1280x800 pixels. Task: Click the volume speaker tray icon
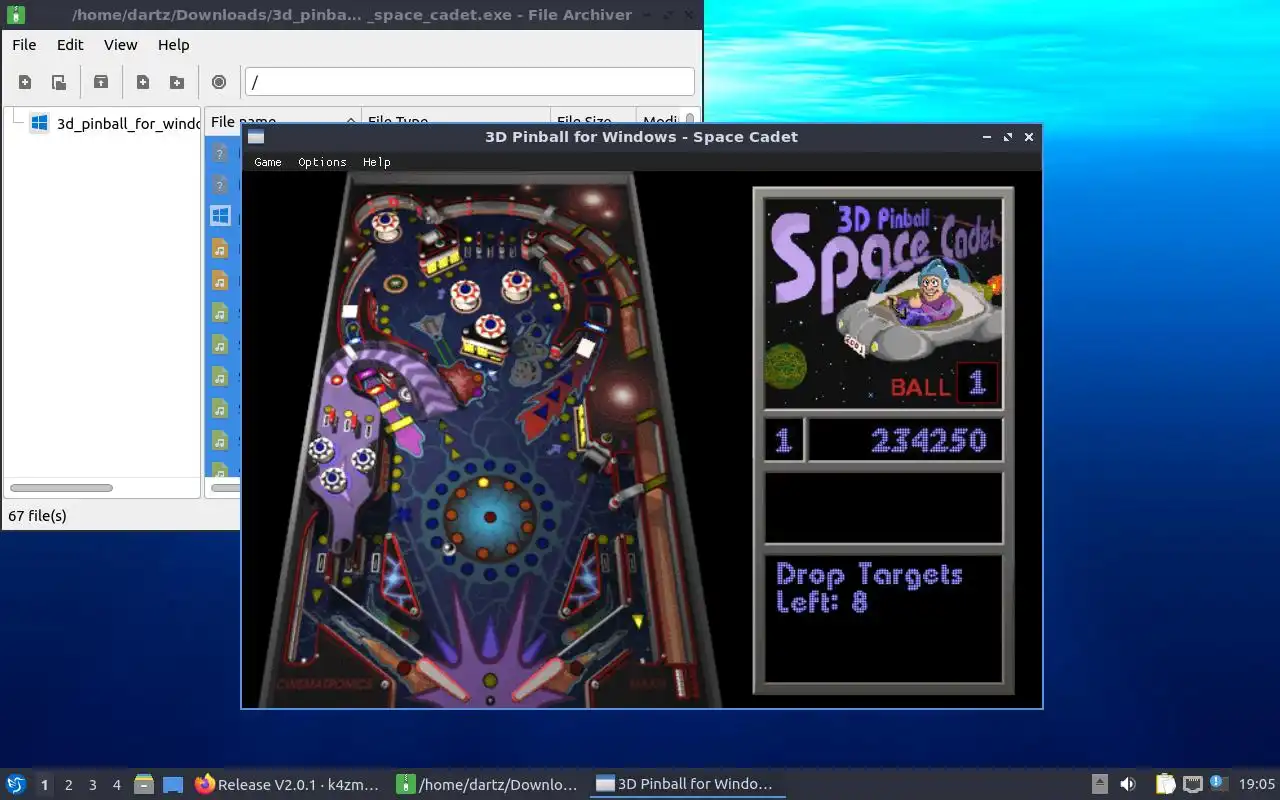1128,784
